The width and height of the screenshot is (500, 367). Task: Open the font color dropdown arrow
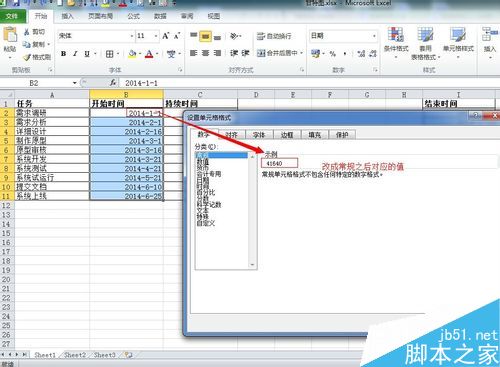click(157, 54)
